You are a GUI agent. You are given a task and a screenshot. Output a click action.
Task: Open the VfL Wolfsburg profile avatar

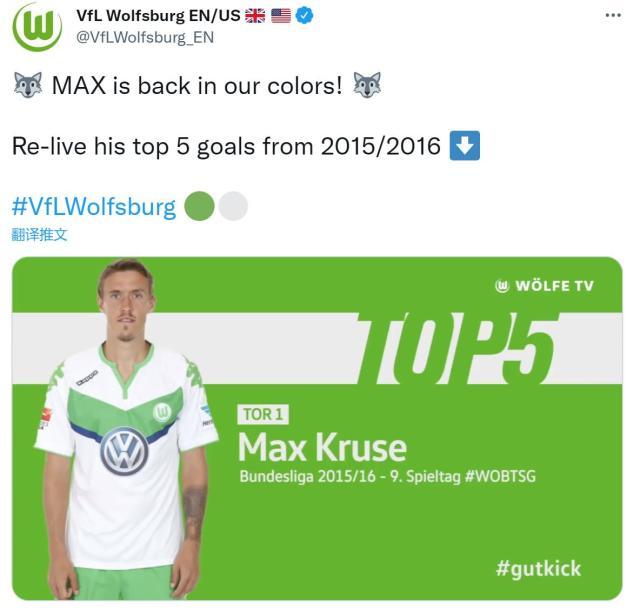37,27
